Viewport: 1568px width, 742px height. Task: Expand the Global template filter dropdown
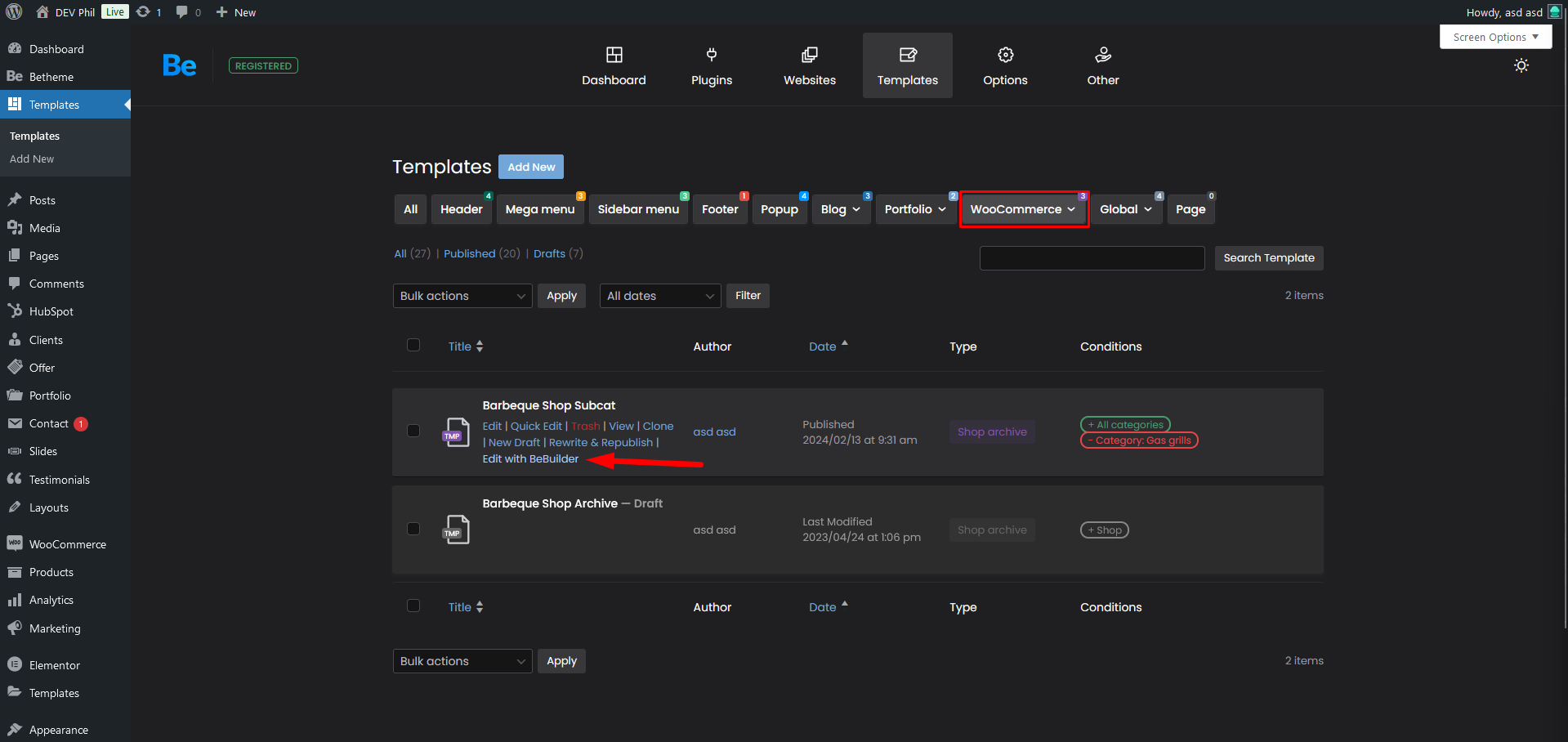pos(1127,209)
